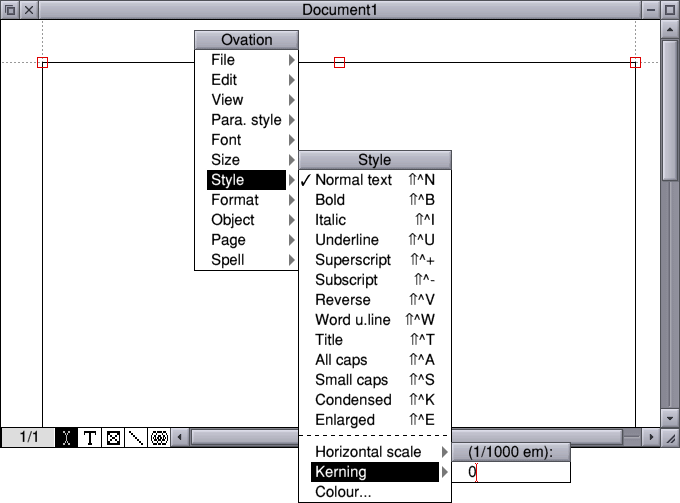
Task: Click the top-right red frame handle
Action: (635, 62)
